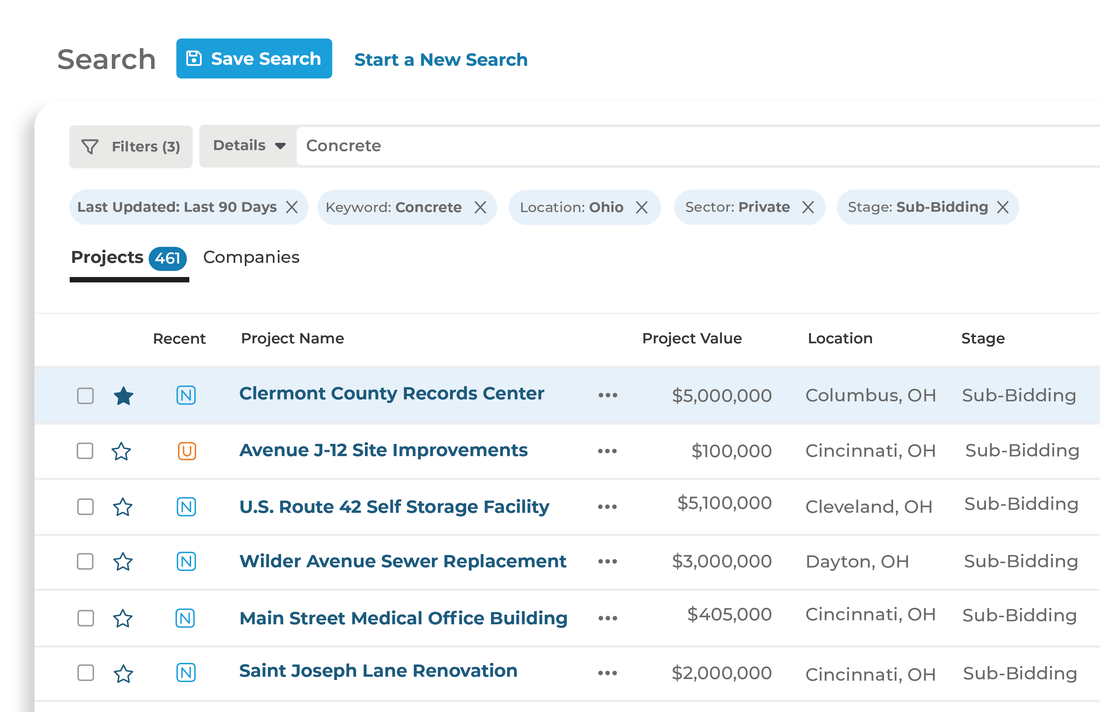Open Wilder Avenue Sewer Replacement project
This screenshot has width=1100, height=712.
point(403,561)
